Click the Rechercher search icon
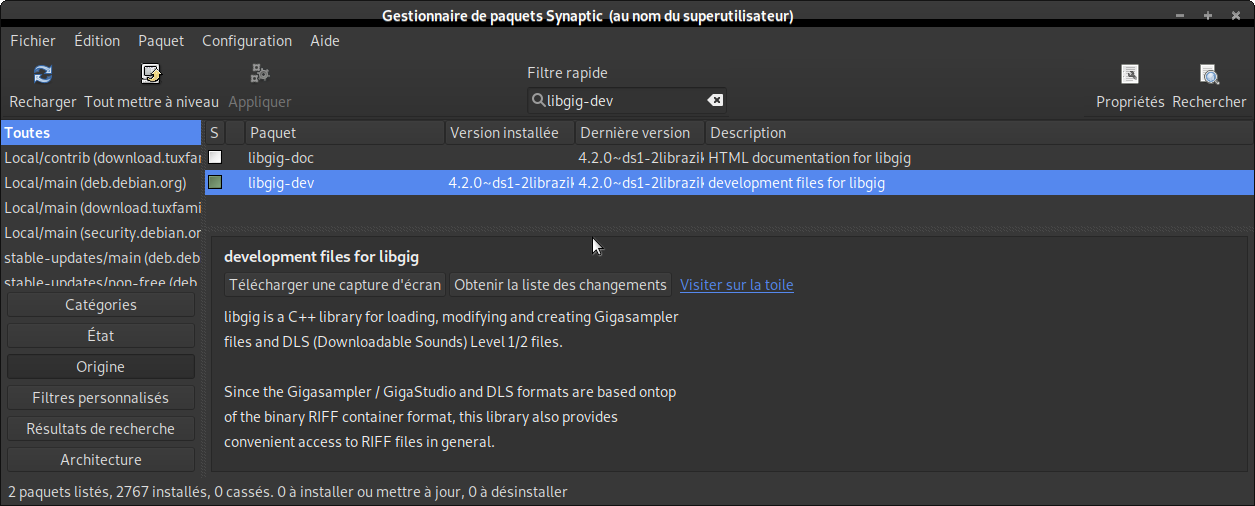Viewport: 1255px width, 506px height. [1209, 75]
